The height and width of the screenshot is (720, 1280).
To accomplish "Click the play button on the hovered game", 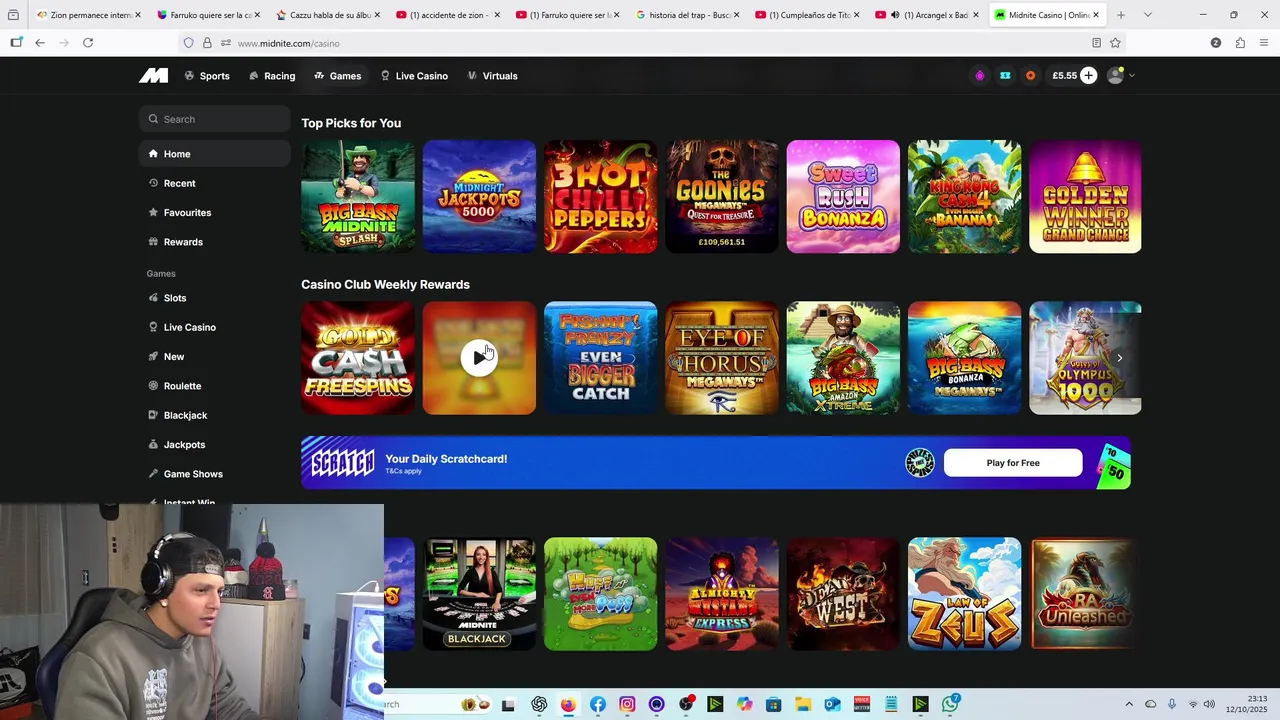I will click(x=479, y=358).
